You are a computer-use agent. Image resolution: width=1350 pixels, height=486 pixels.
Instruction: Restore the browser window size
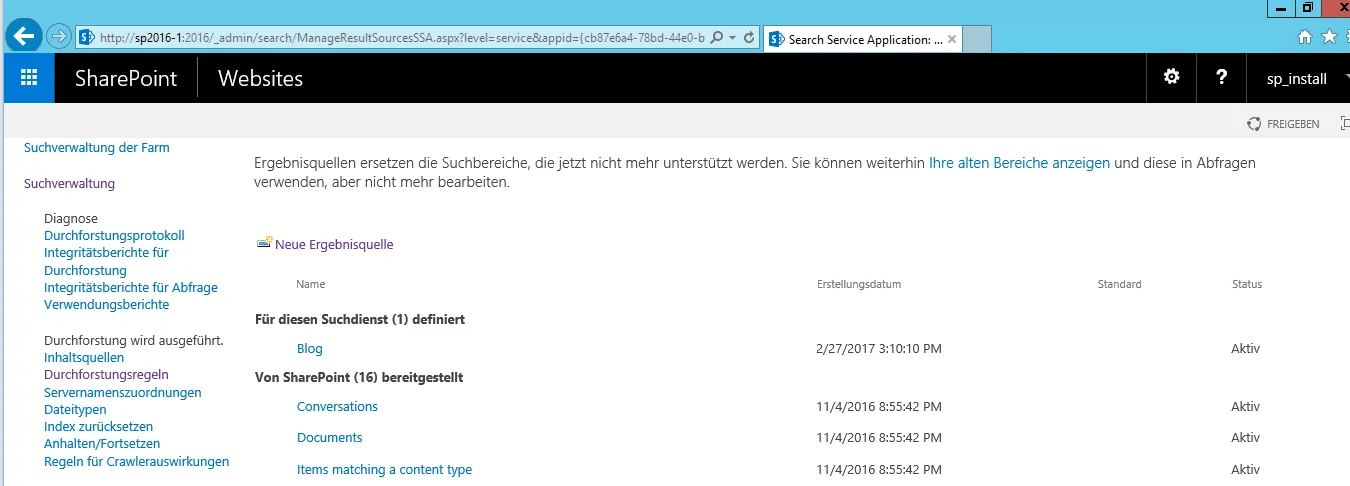tap(1307, 8)
